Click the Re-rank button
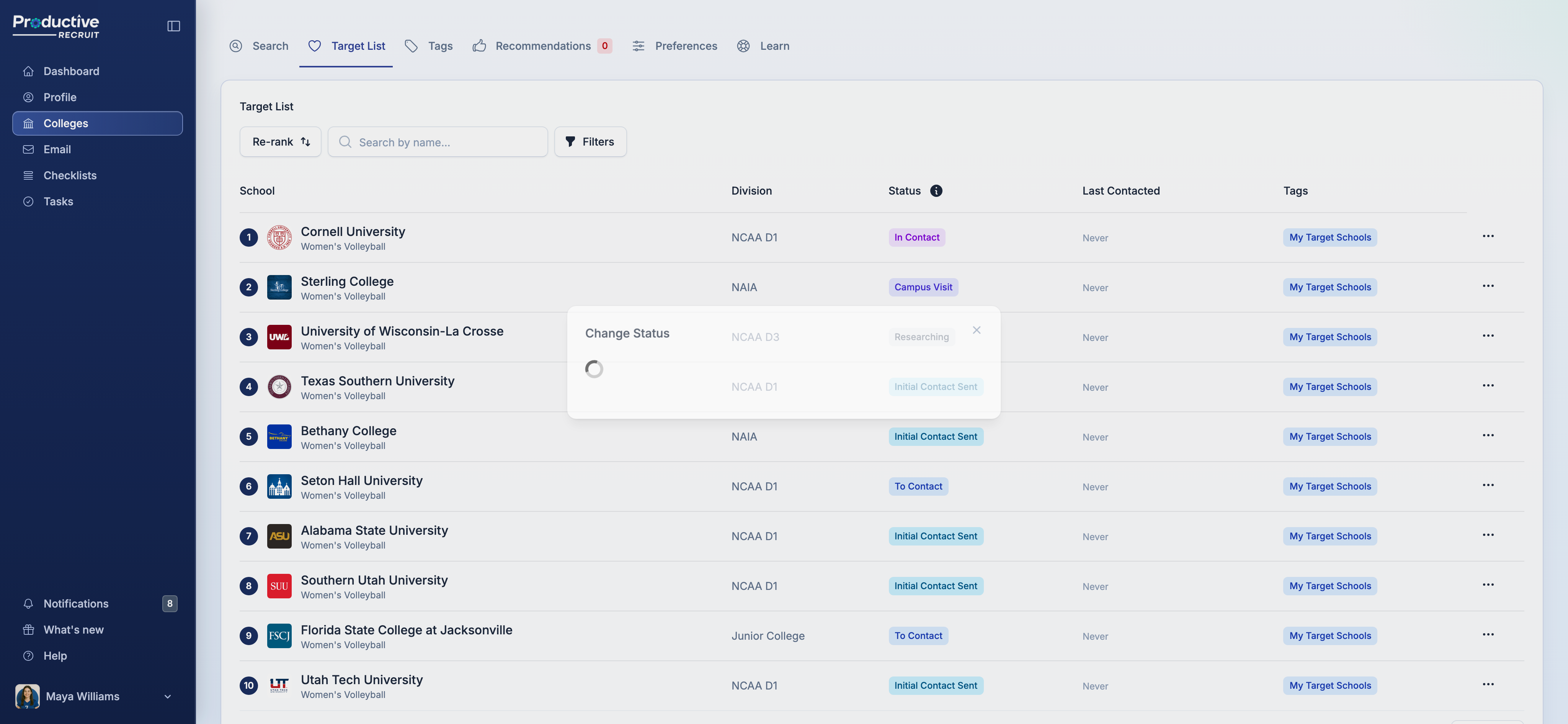1568x724 pixels. pos(281,142)
